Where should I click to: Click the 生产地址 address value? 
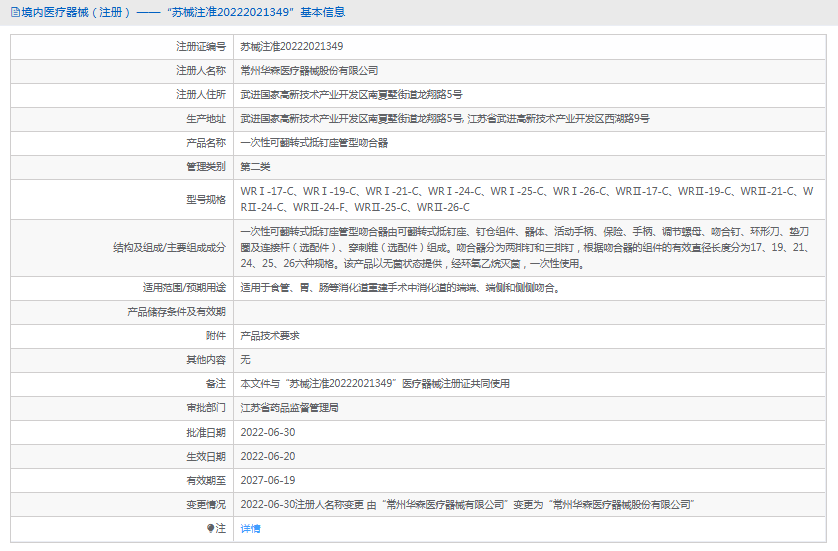coord(445,119)
